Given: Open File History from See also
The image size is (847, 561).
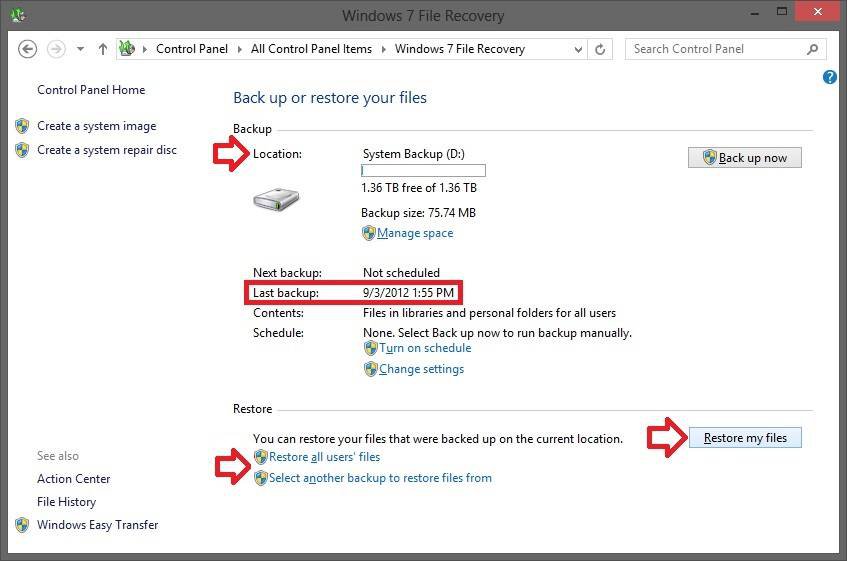Looking at the screenshot, I should point(66,502).
